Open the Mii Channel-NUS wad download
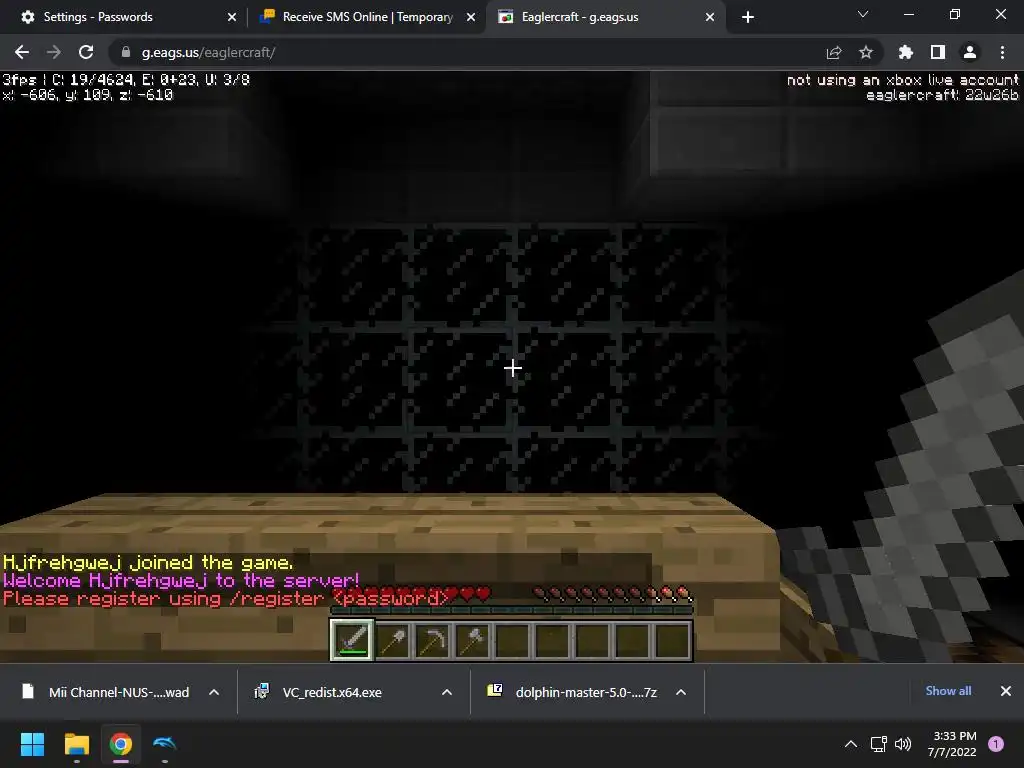 [108, 692]
